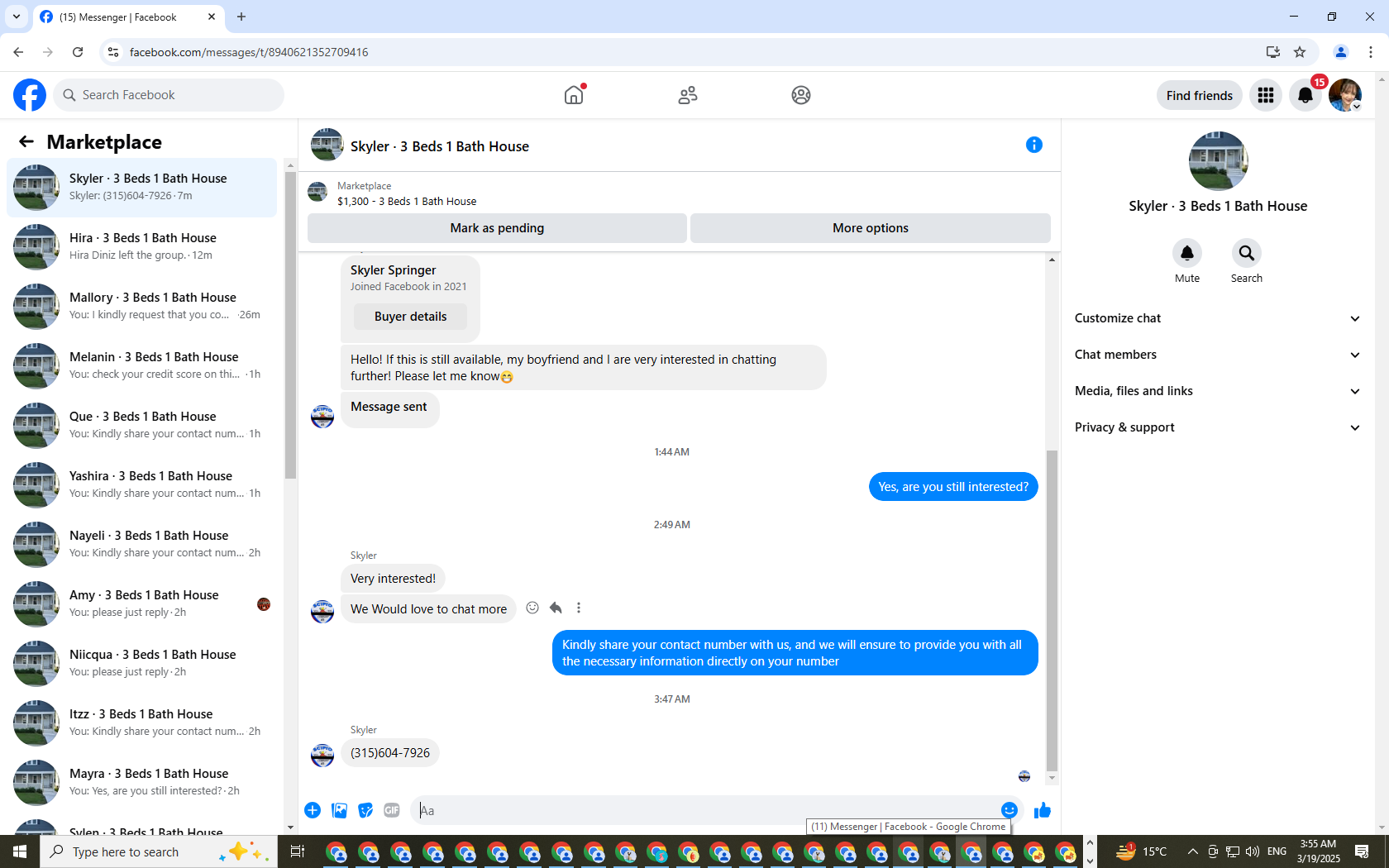
Task: Open Chrome tab search dropdown
Action: coord(17,17)
